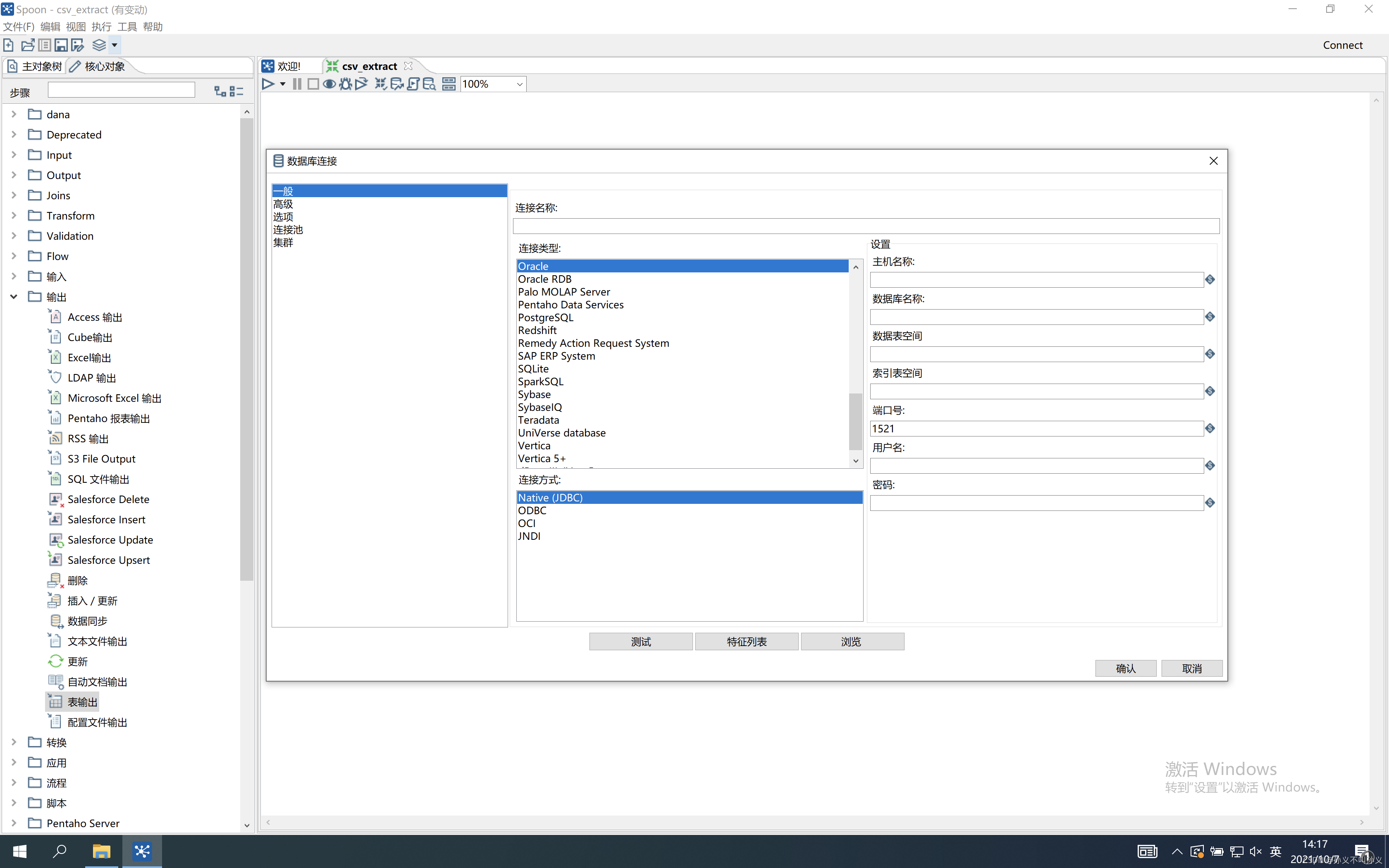This screenshot has height=868, width=1389.
Task: Click the 取消 button
Action: click(1191, 668)
